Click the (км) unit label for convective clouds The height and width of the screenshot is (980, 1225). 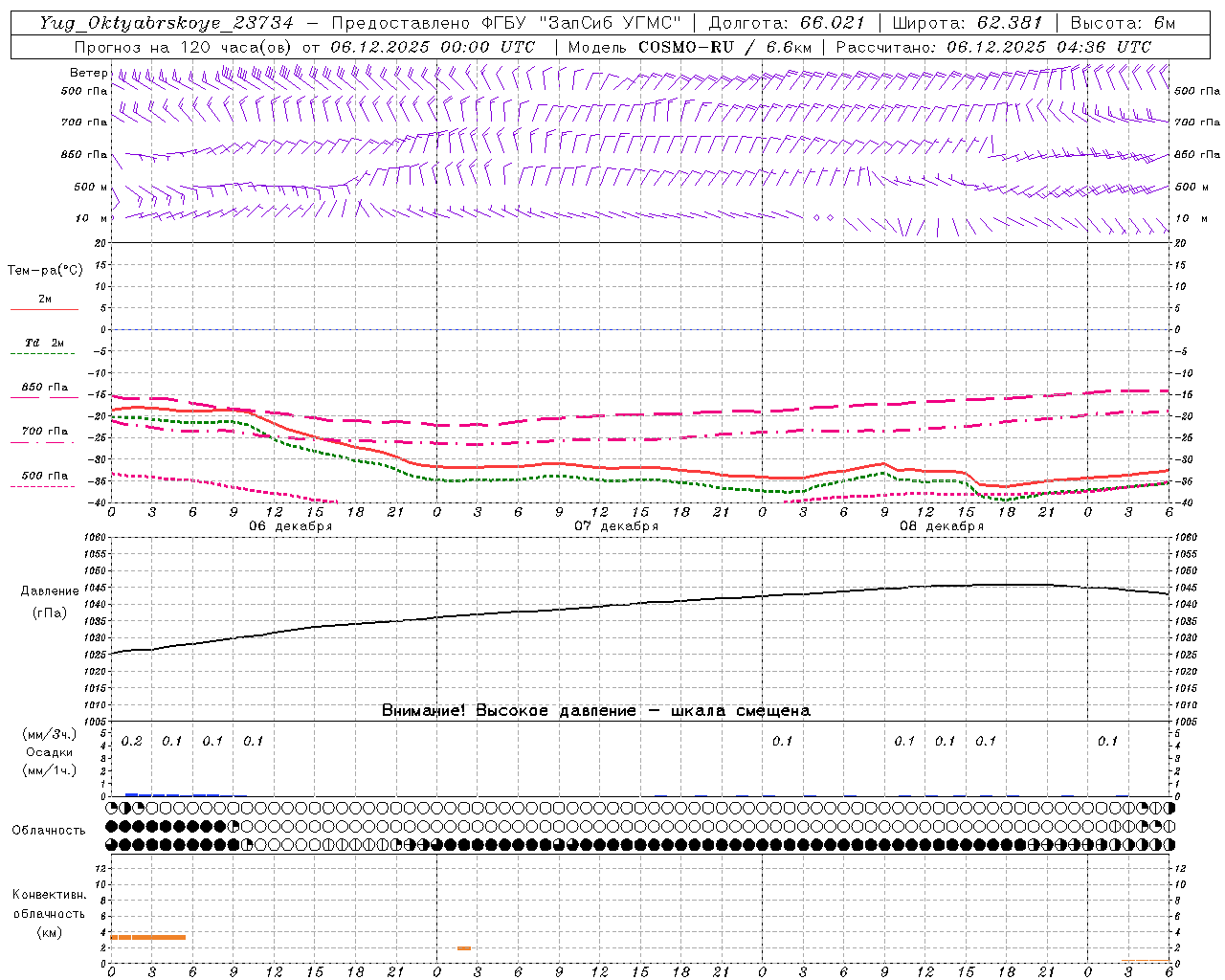[x=49, y=932]
